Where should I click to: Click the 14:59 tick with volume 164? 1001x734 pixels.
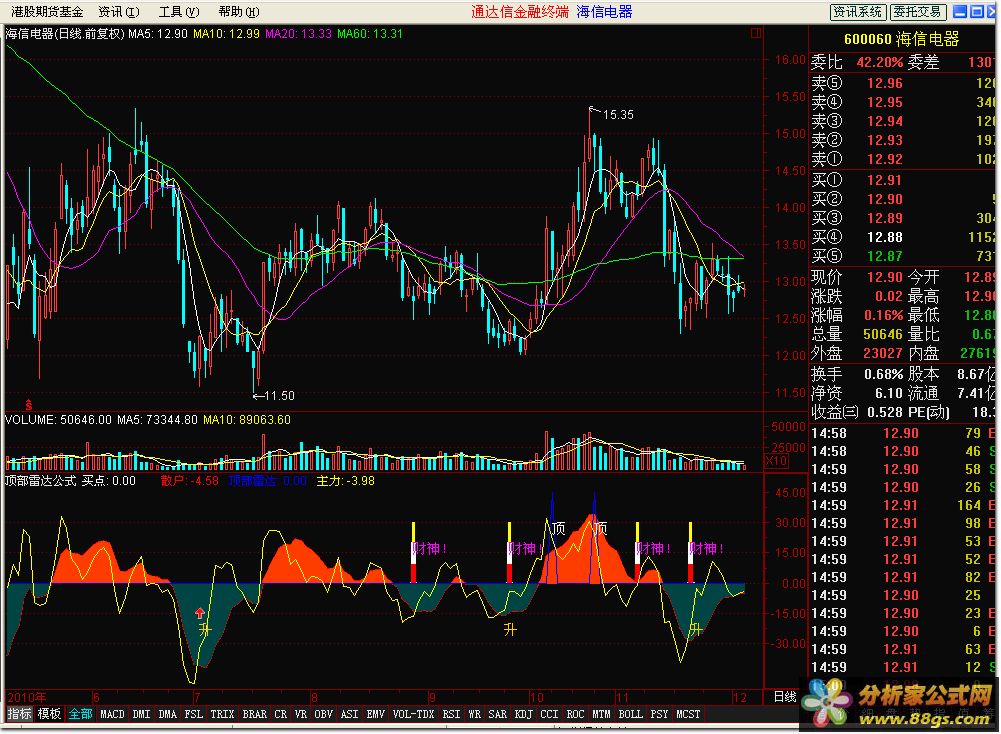pos(903,506)
